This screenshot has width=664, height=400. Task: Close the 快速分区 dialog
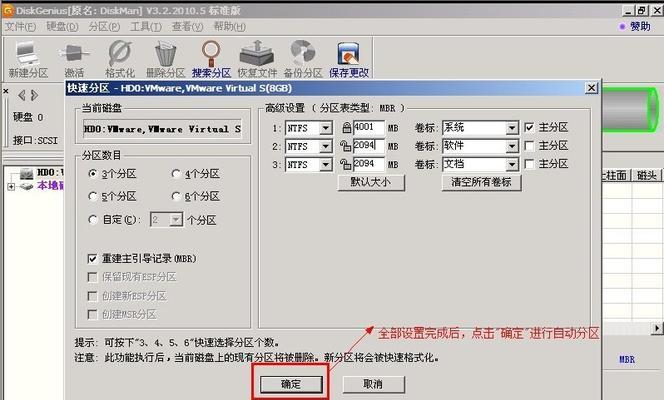tap(591, 88)
